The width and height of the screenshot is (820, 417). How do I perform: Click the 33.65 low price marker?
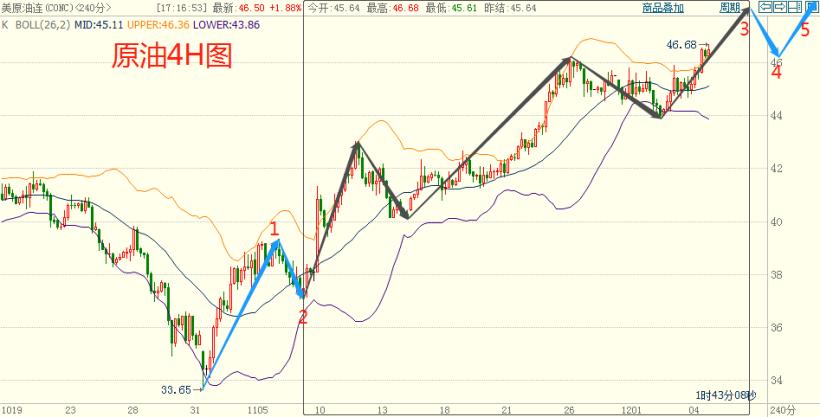(176, 389)
